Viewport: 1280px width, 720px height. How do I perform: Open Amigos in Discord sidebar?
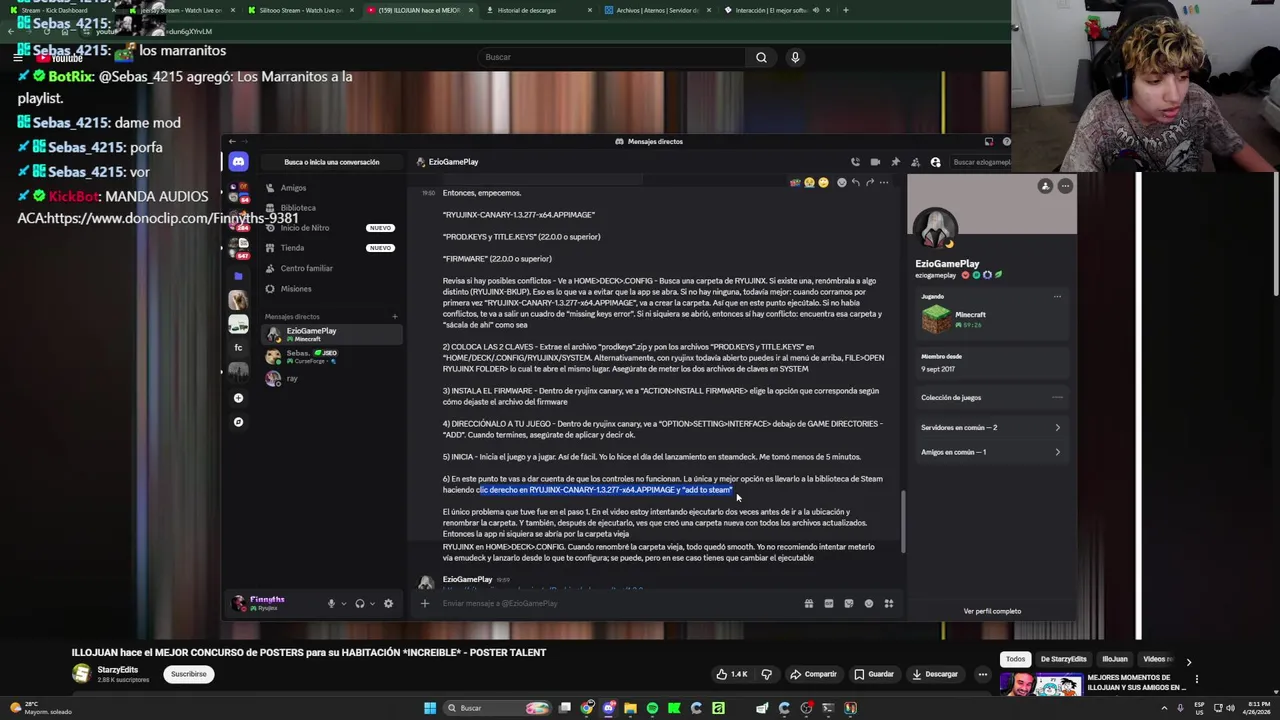333,188
